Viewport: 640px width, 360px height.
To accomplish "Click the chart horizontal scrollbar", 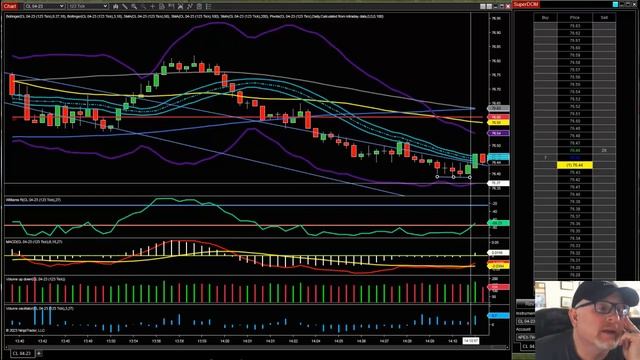I will [x=255, y=347].
